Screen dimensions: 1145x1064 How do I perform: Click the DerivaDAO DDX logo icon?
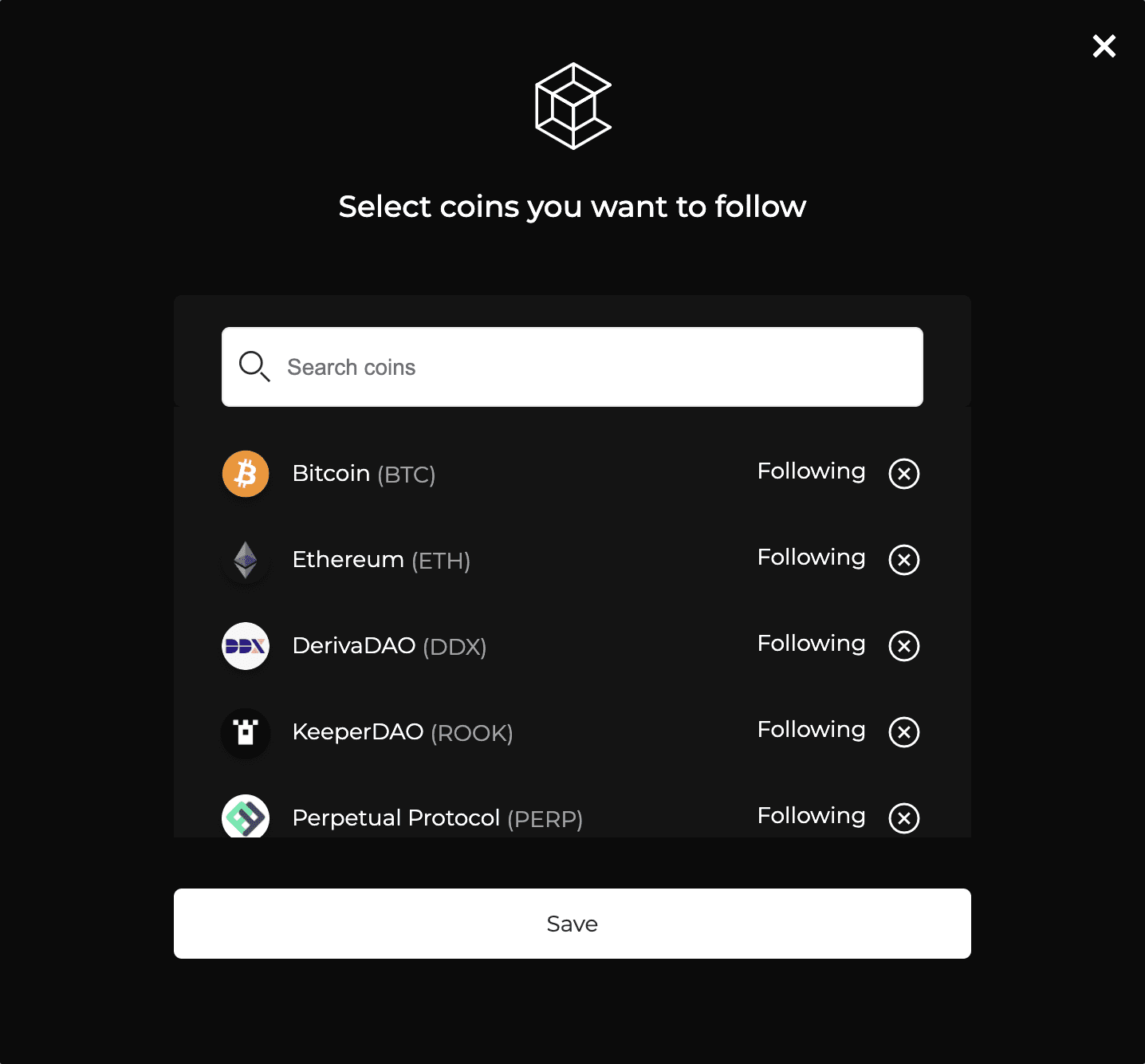246,645
